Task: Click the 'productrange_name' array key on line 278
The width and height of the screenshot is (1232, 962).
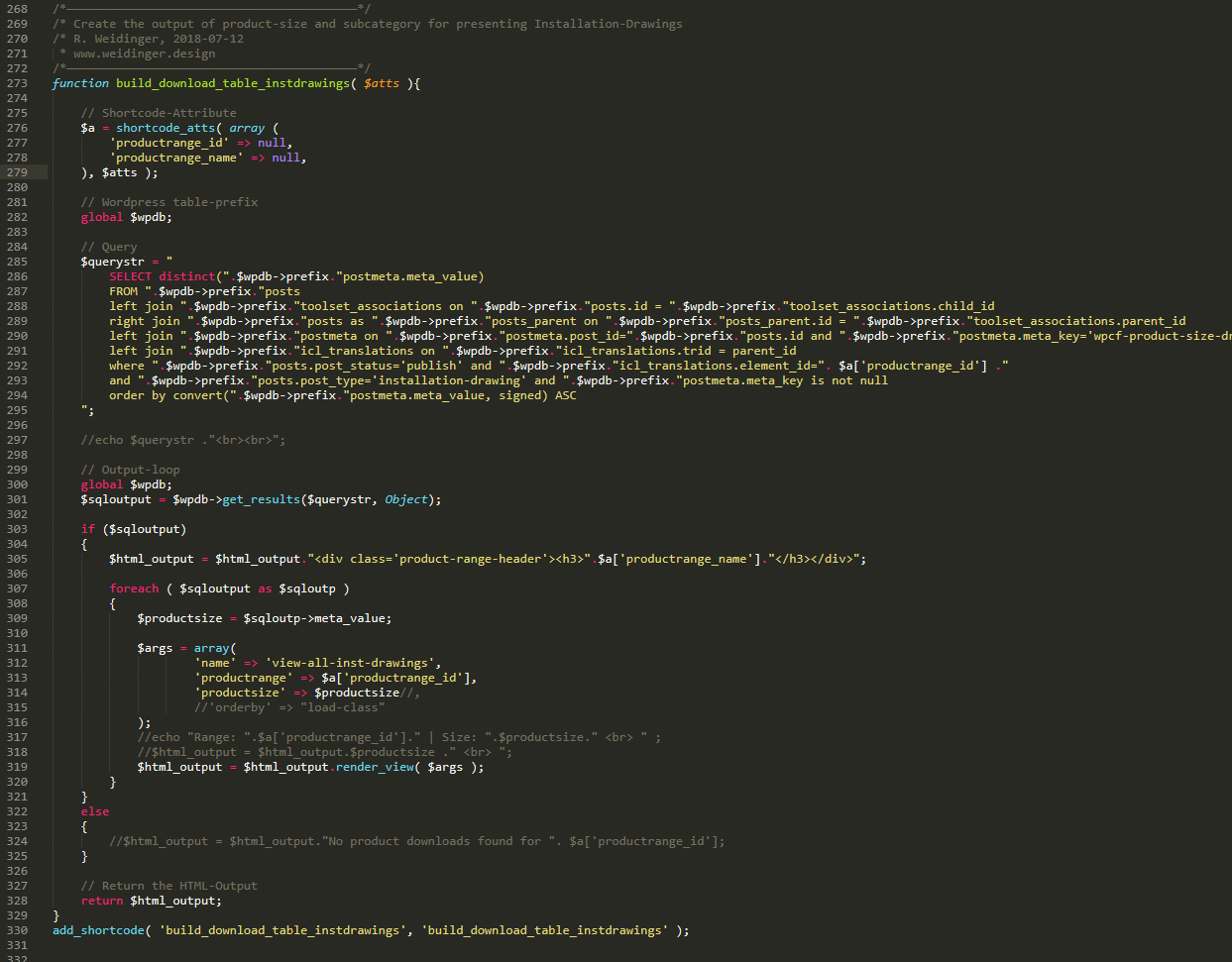Action: pyautogui.click(x=176, y=158)
